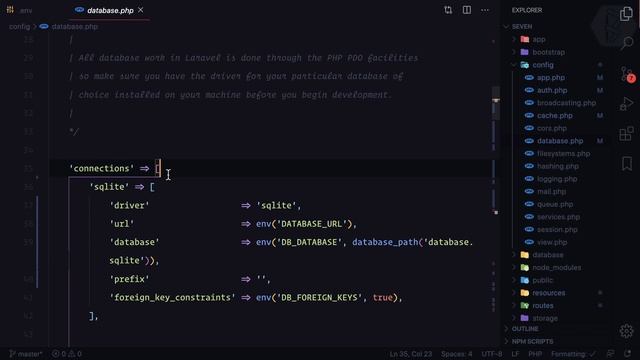The width and height of the screenshot is (640, 360).
Task: Open the Explorer view in activity bar
Action: (626, 14)
